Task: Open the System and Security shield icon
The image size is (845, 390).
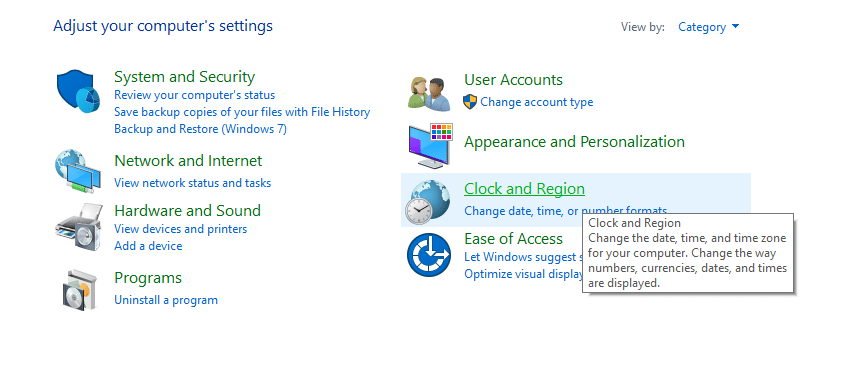Action: tap(78, 91)
